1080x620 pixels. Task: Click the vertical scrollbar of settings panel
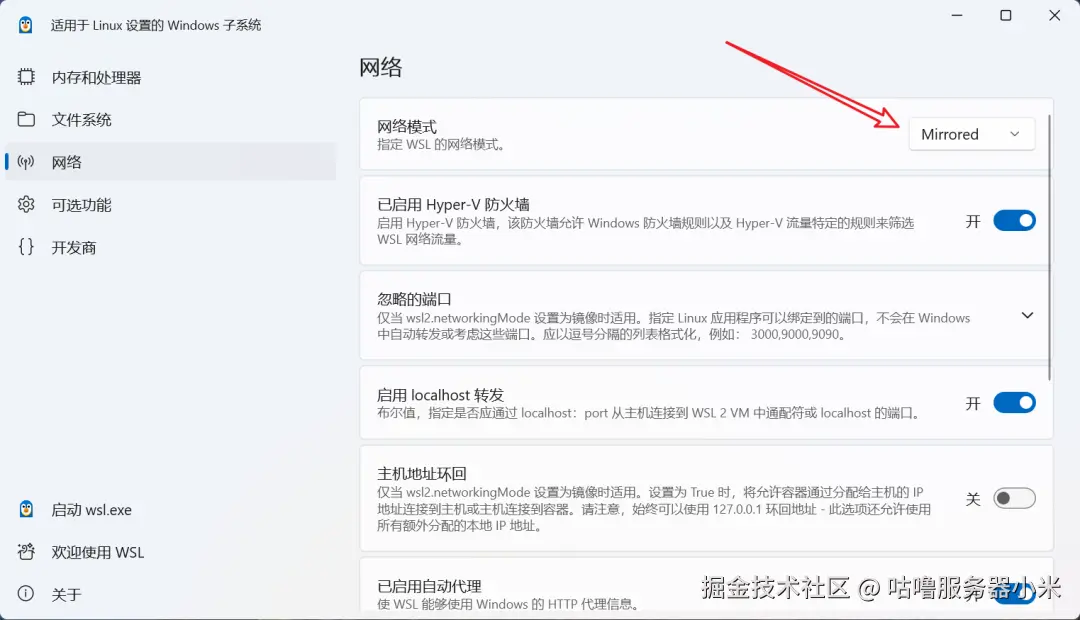coord(1049,248)
